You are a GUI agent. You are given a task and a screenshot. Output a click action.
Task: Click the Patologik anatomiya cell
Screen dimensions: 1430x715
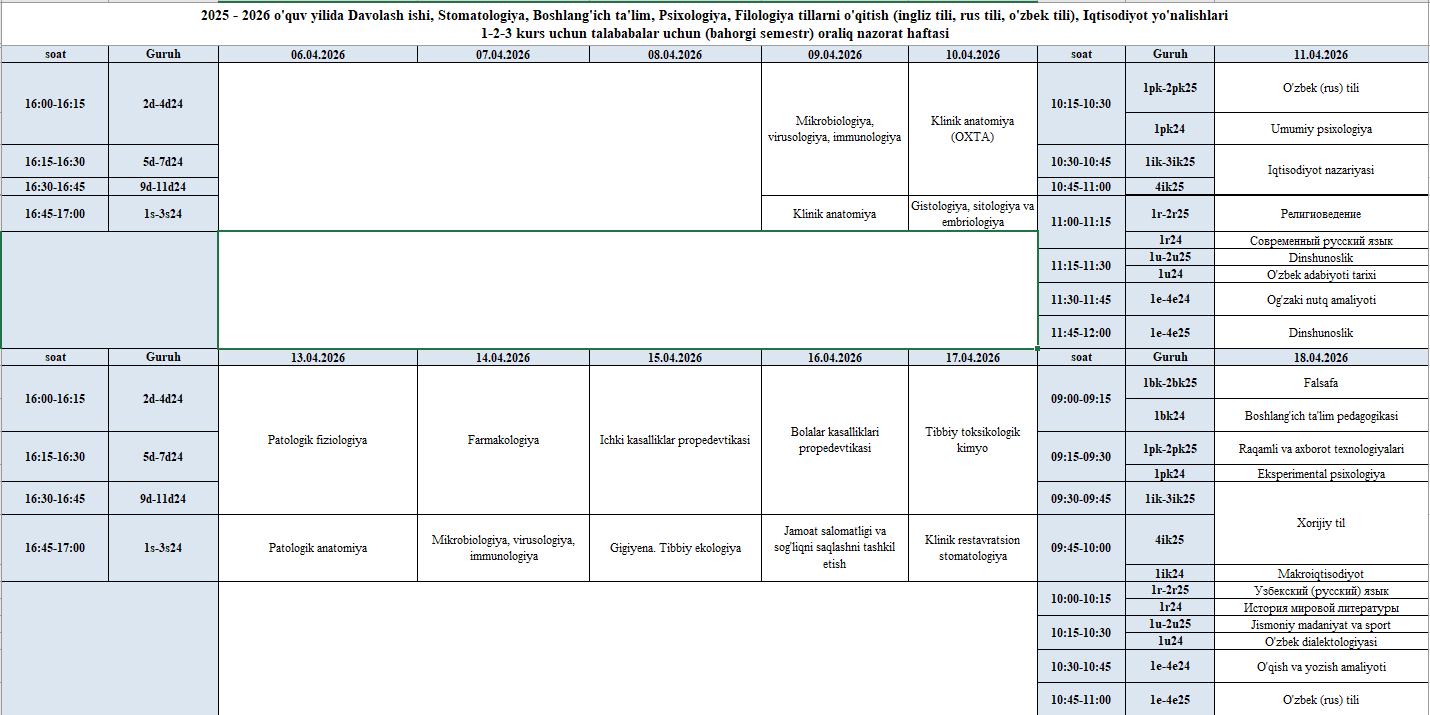coord(317,548)
